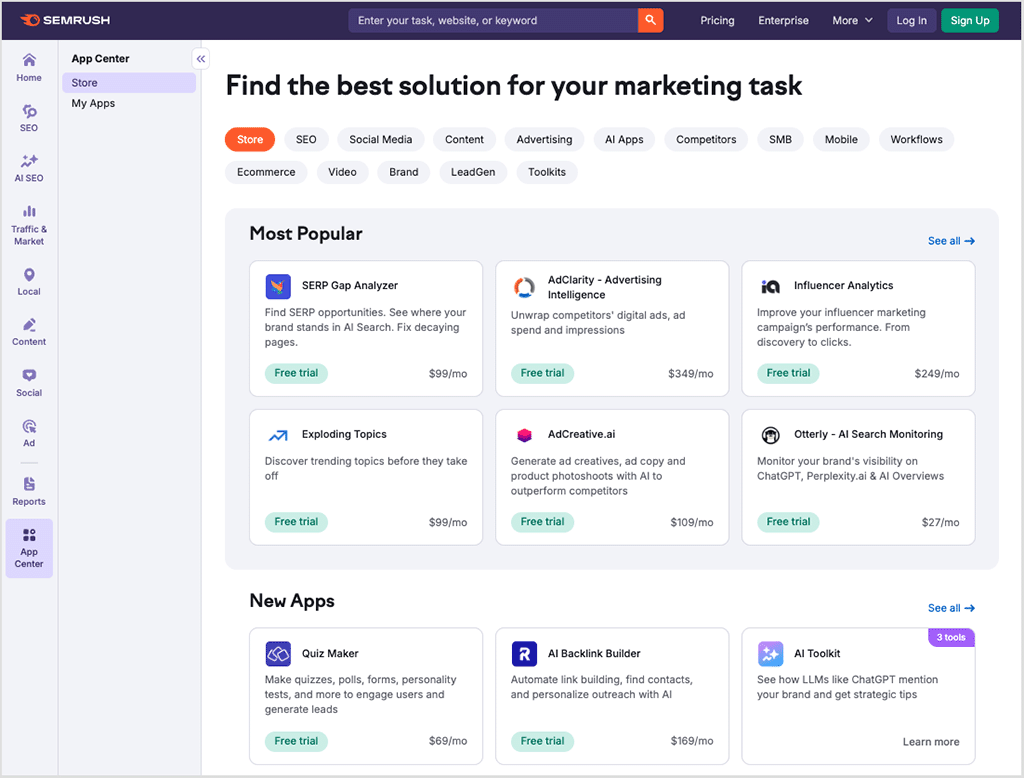Viewport: 1024px width, 778px height.
Task: Open Enterprise in the top navigation
Action: tap(783, 20)
